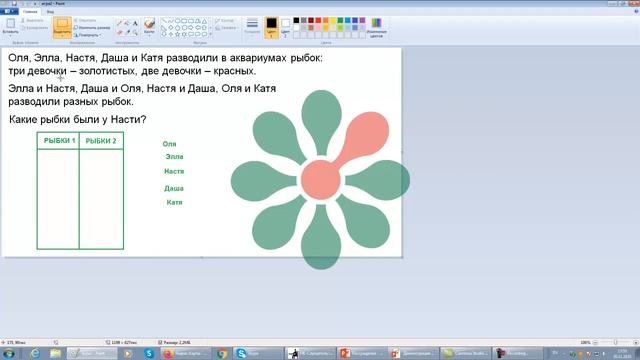Click the Cut (Вырезать) command

pyautogui.click(x=32, y=20)
